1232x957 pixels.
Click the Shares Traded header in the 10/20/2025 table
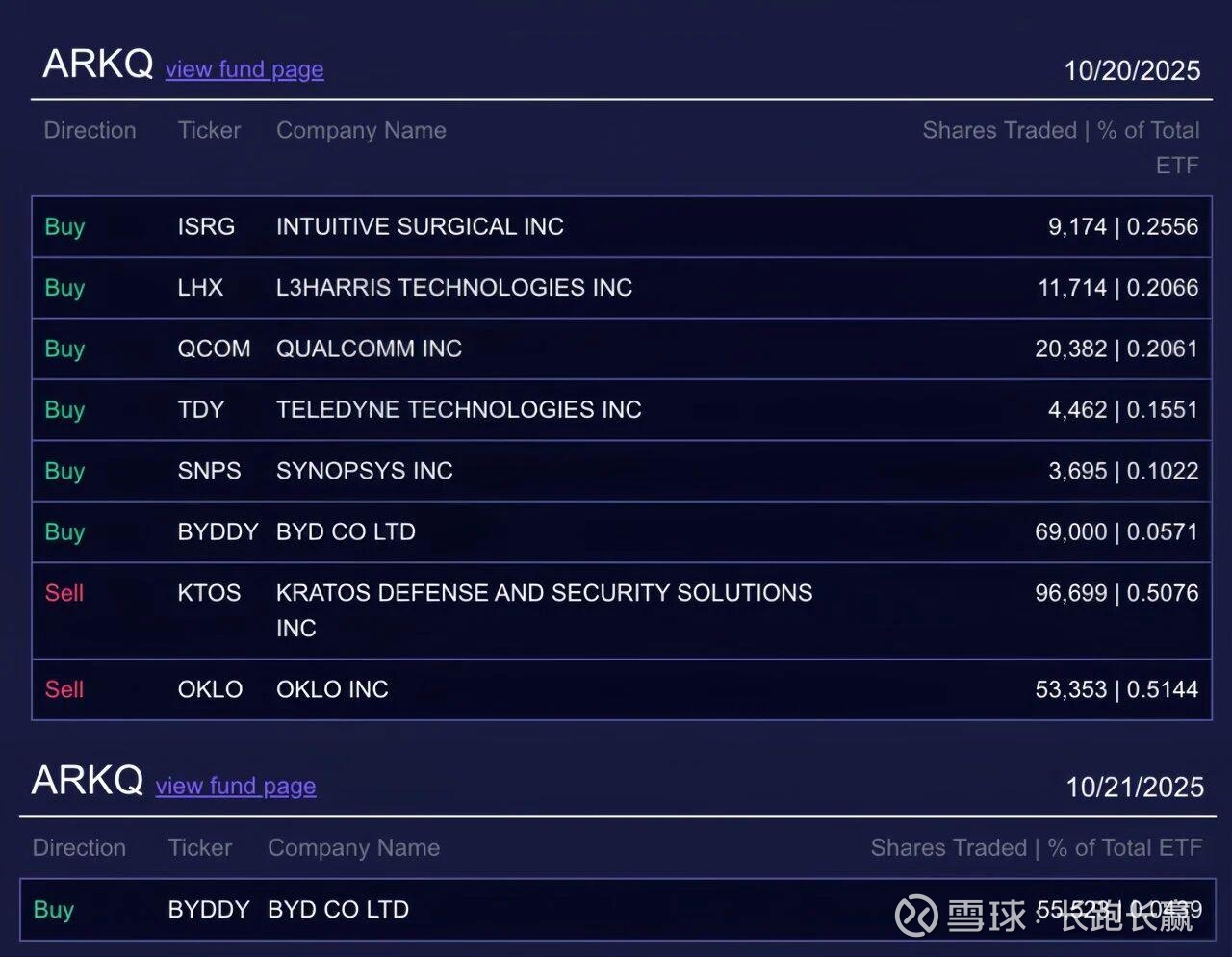tap(1061, 147)
